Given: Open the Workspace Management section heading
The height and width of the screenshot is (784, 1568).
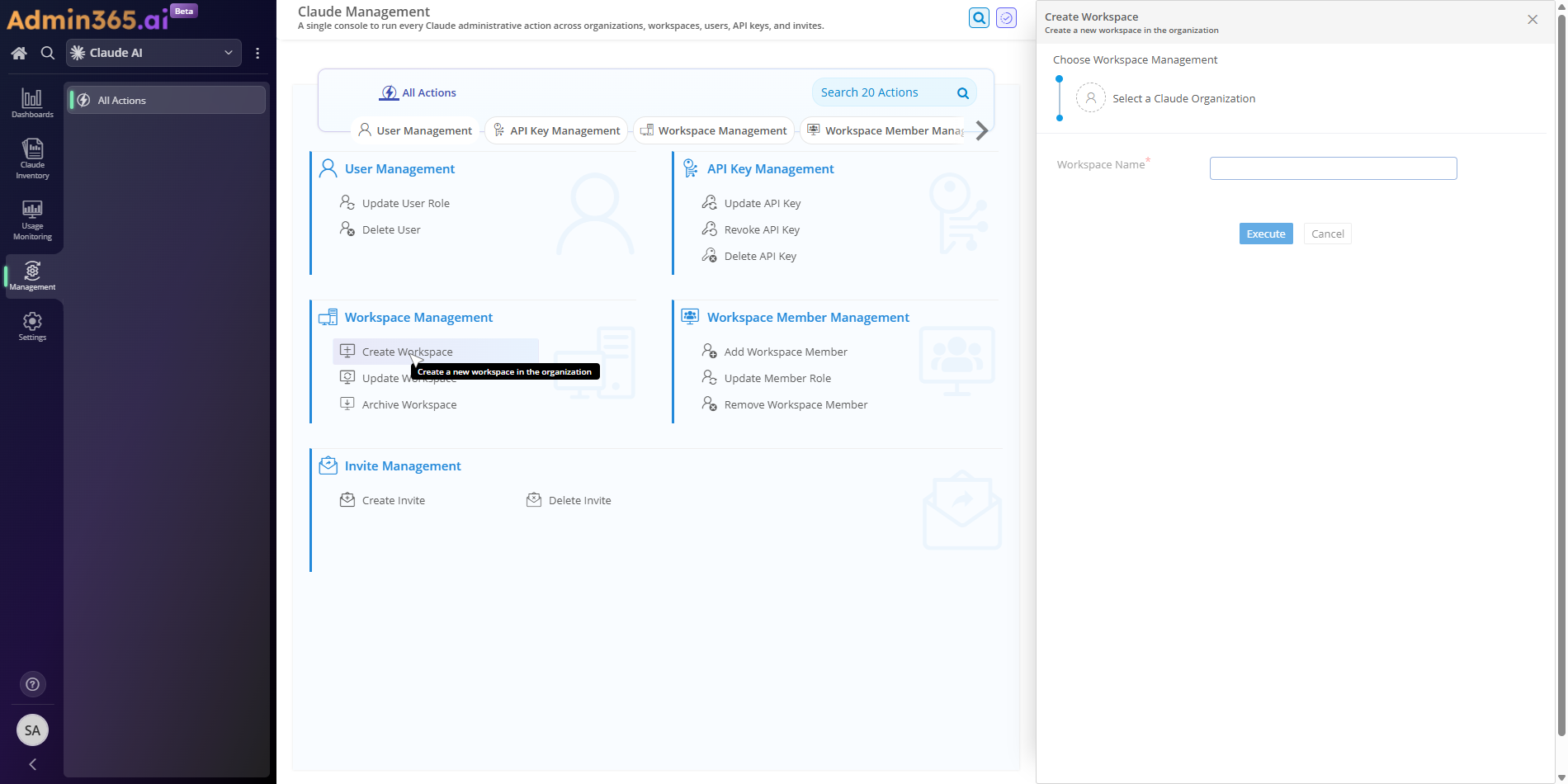Looking at the screenshot, I should coord(418,317).
